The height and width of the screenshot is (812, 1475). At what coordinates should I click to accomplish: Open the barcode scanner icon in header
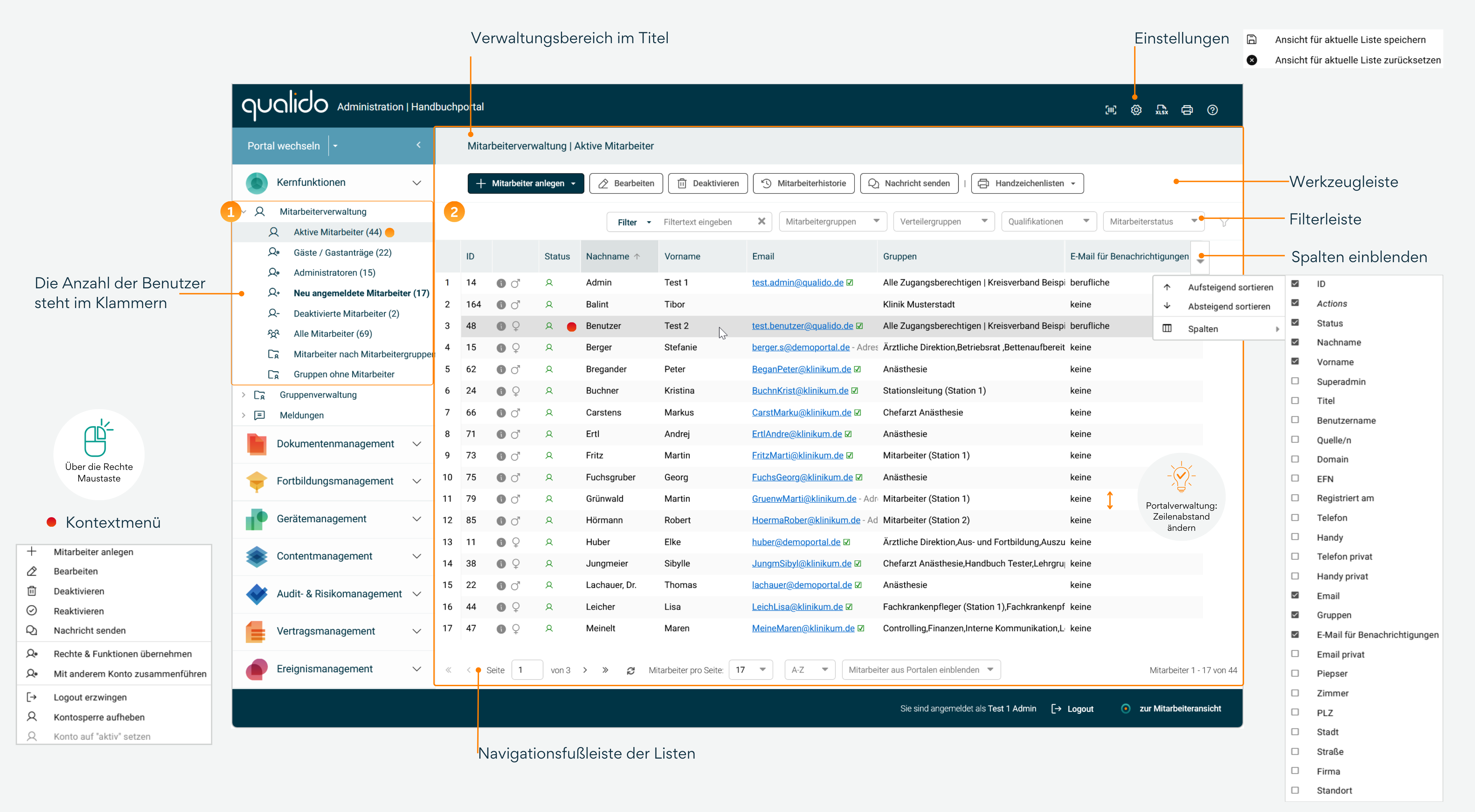point(1110,110)
